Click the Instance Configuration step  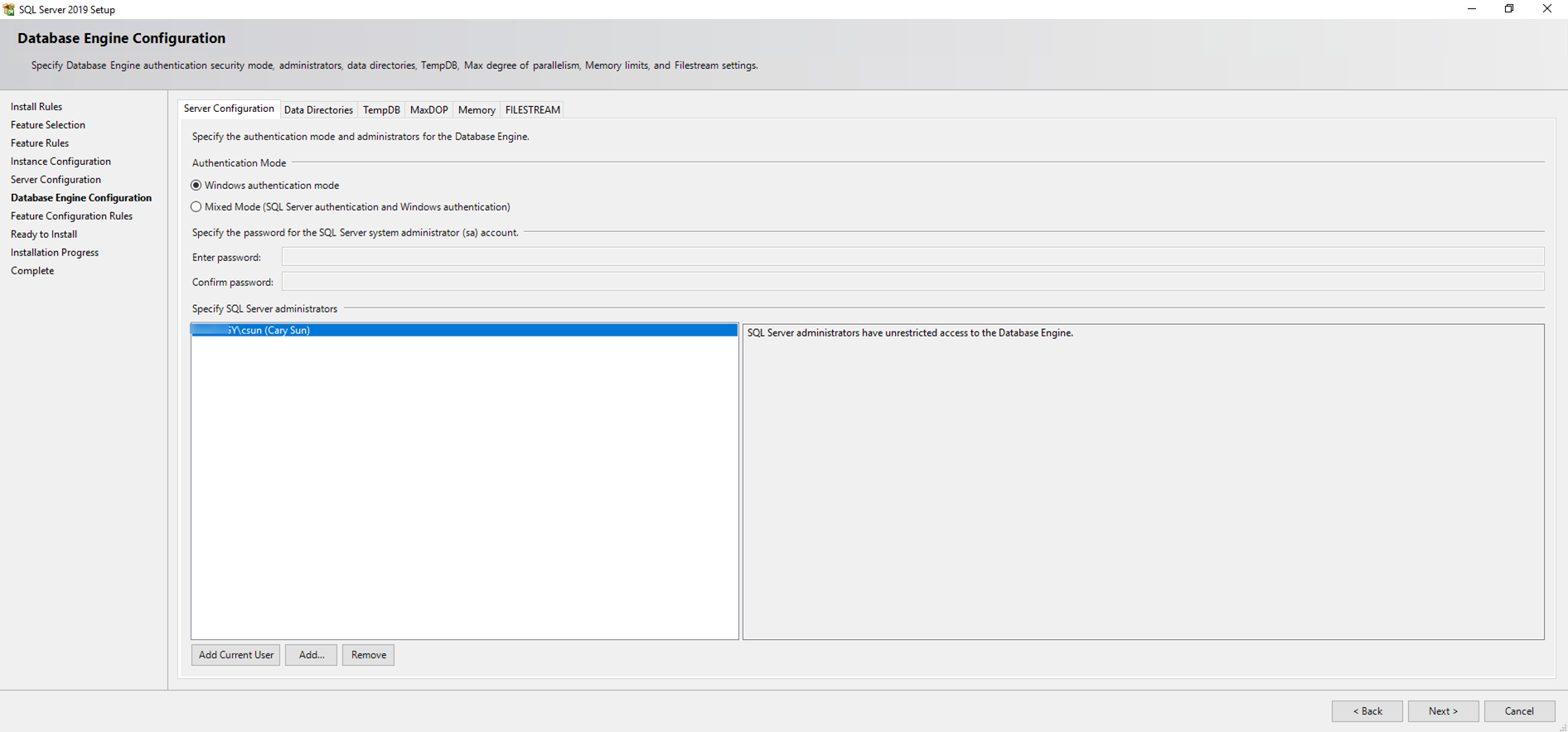point(60,162)
